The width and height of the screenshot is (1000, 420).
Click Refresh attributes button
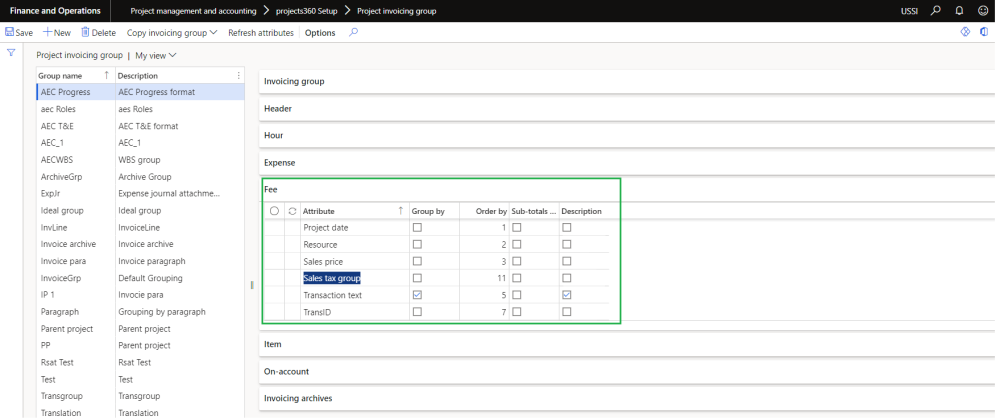[x=261, y=32]
